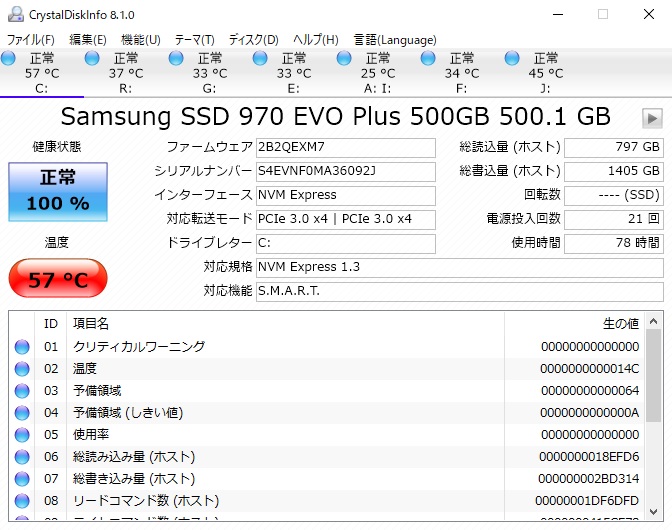Select the クリティカルワーニング attribute name
The height and width of the screenshot is (530, 672).
pyautogui.click(x=139, y=346)
